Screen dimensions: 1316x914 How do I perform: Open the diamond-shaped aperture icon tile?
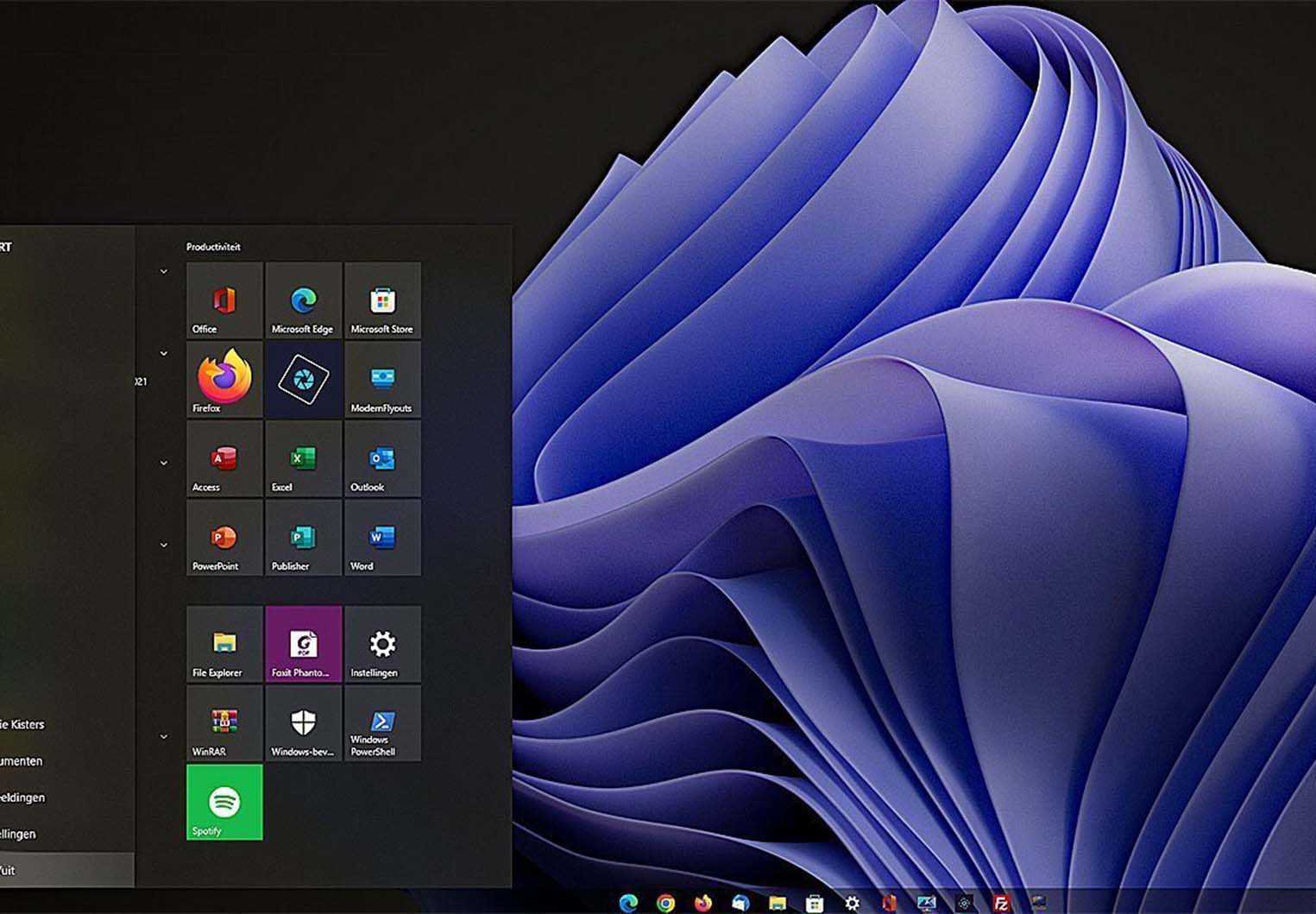[x=304, y=379]
